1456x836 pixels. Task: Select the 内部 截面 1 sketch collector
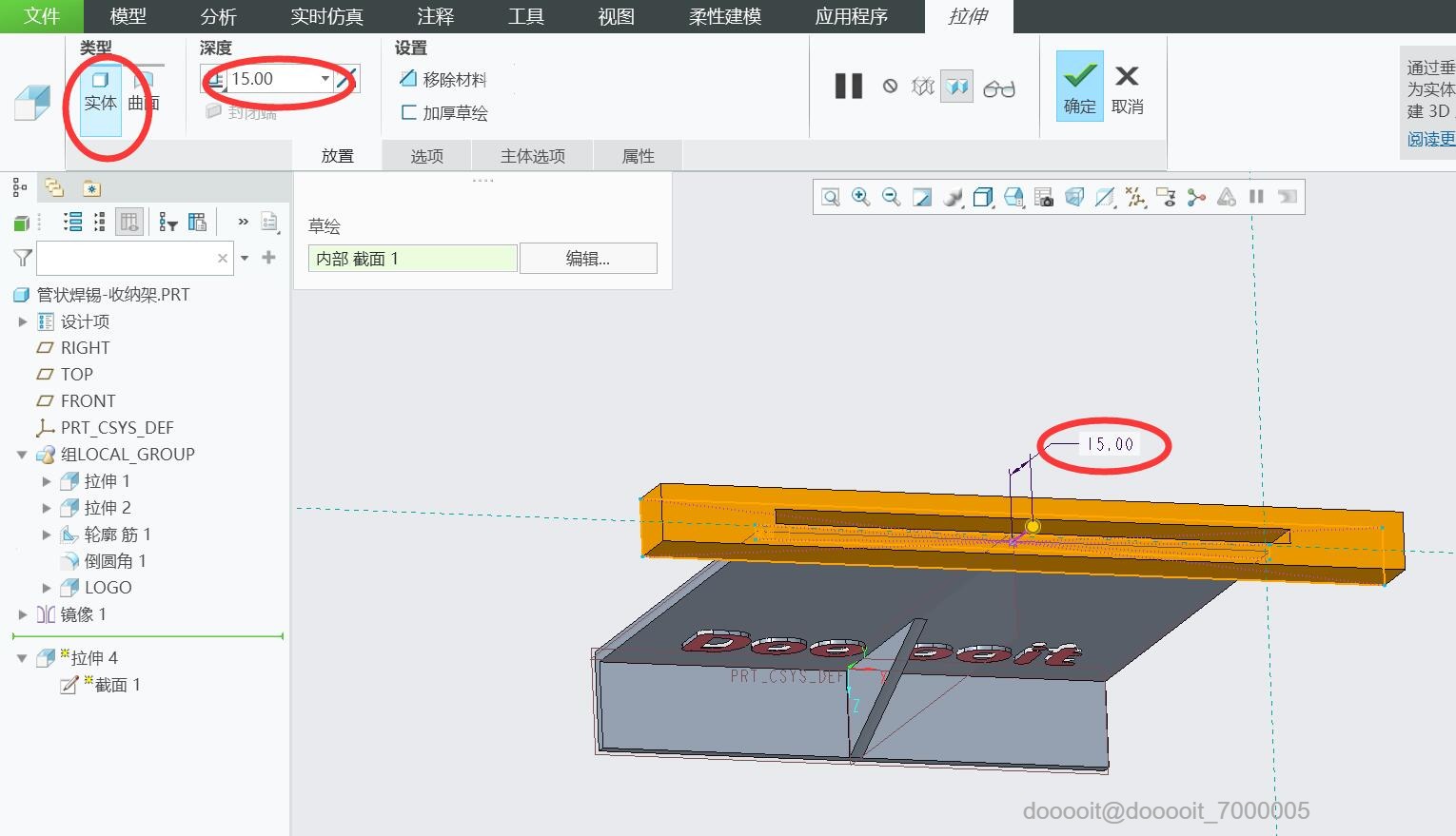[413, 259]
